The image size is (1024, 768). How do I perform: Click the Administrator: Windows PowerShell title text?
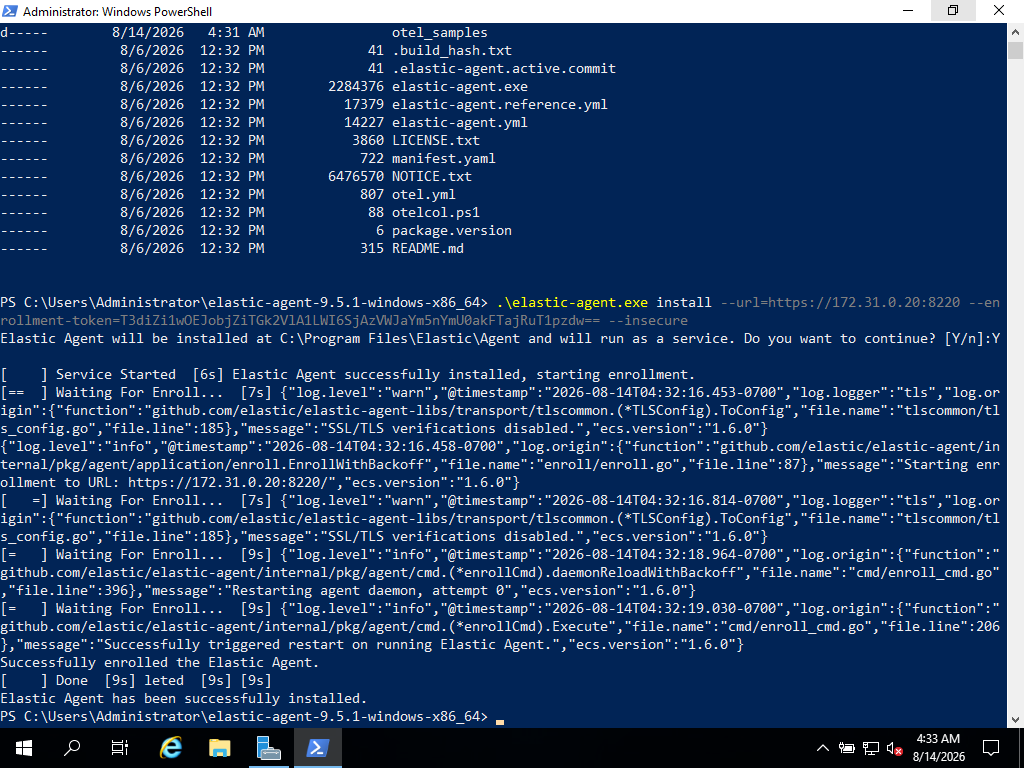coord(118,11)
